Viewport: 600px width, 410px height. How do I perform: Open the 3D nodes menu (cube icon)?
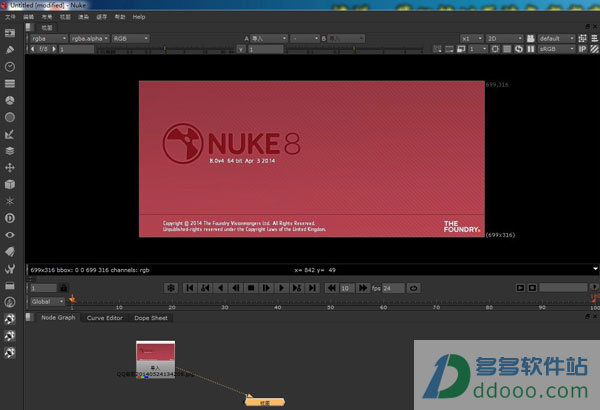click(x=10, y=184)
